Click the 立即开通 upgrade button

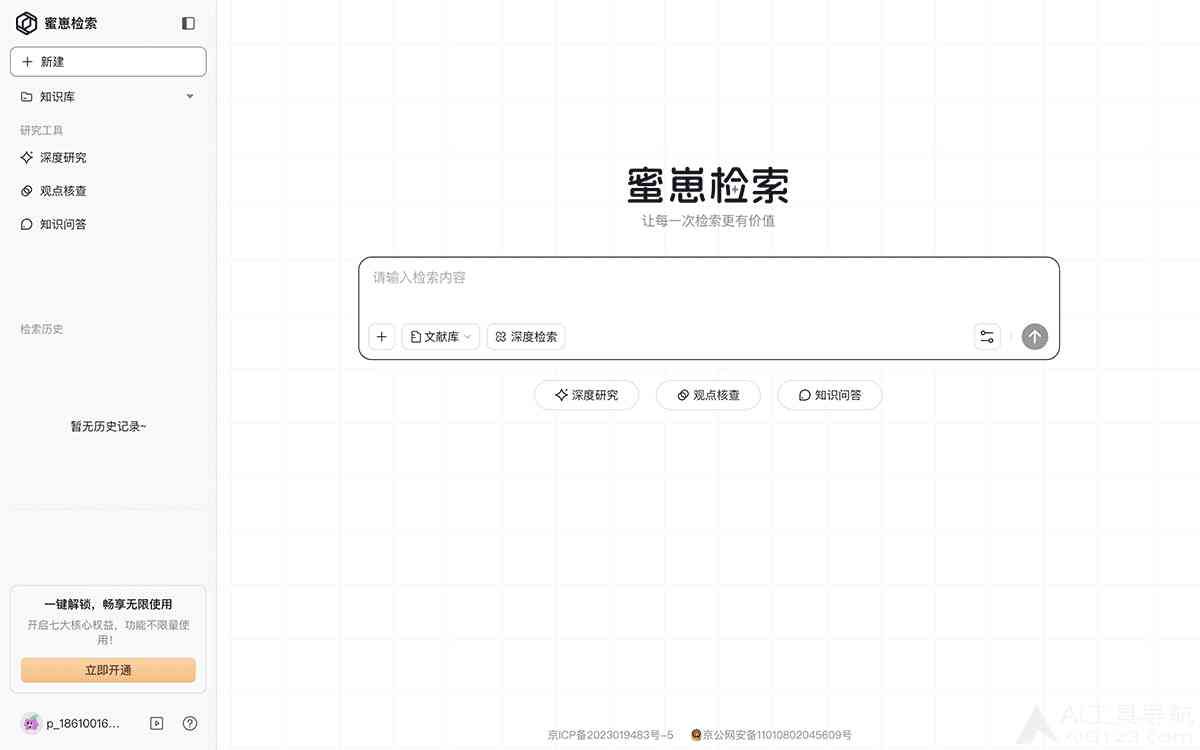108,670
